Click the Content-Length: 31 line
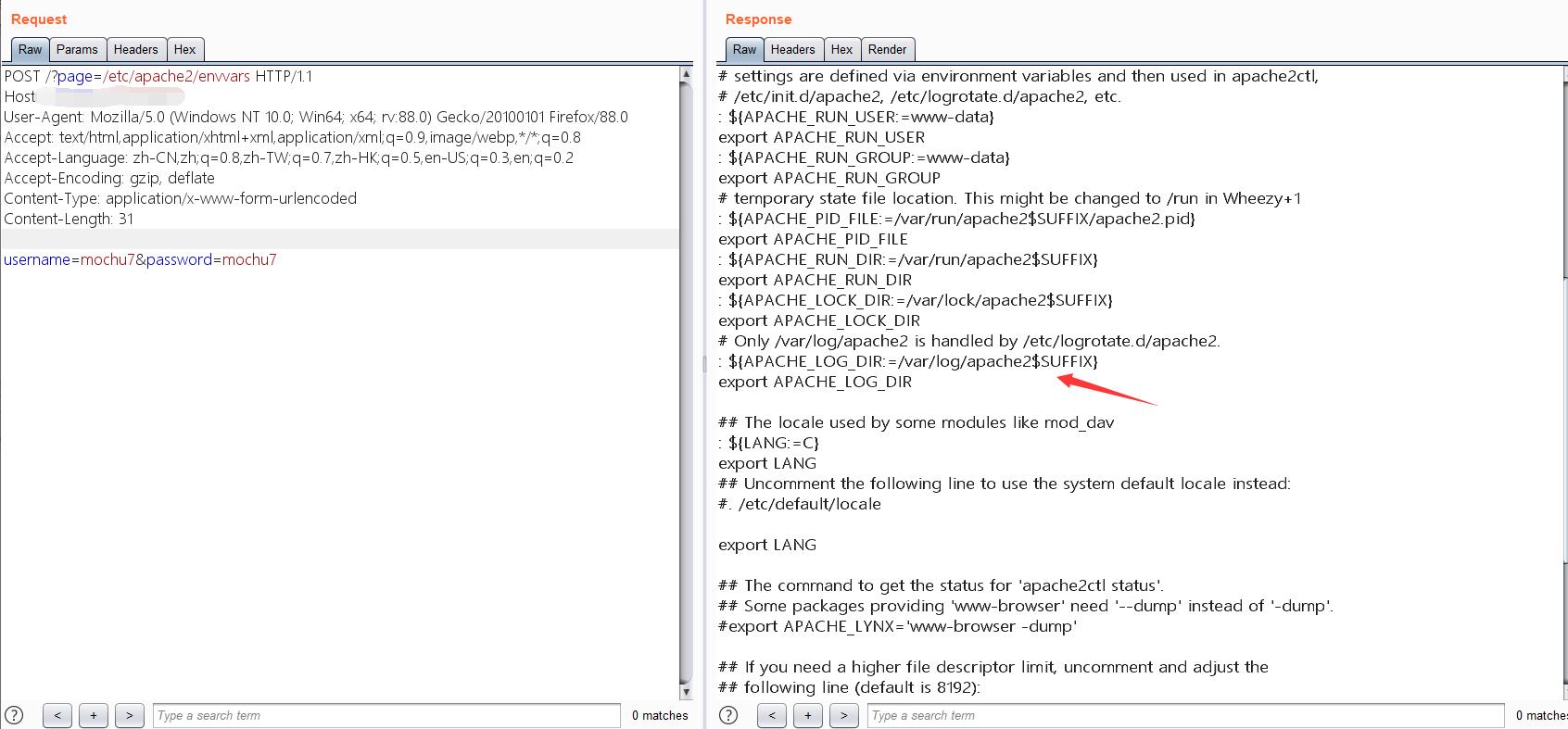1568x729 pixels. 69,219
